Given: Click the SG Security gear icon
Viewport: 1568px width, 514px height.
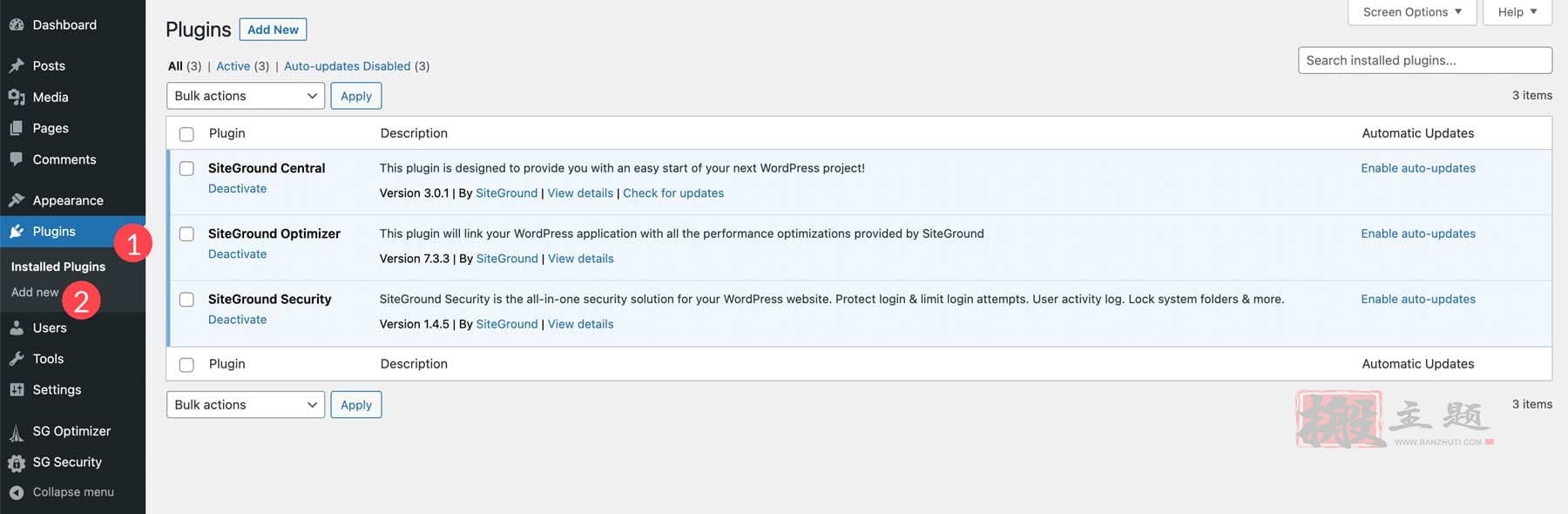Looking at the screenshot, I should 17,463.
